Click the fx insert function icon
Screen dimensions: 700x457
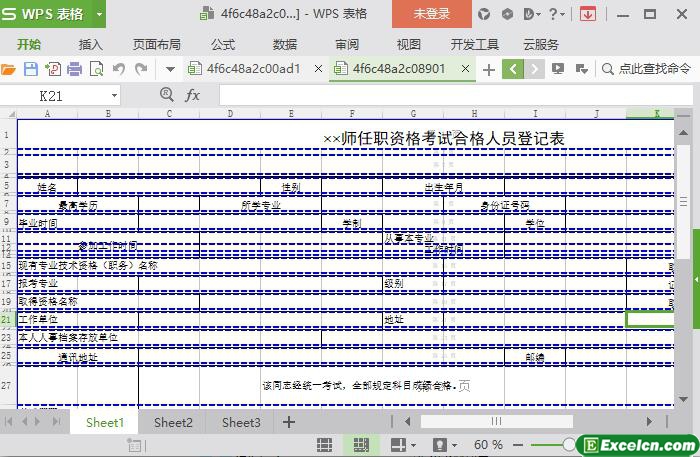(x=192, y=95)
